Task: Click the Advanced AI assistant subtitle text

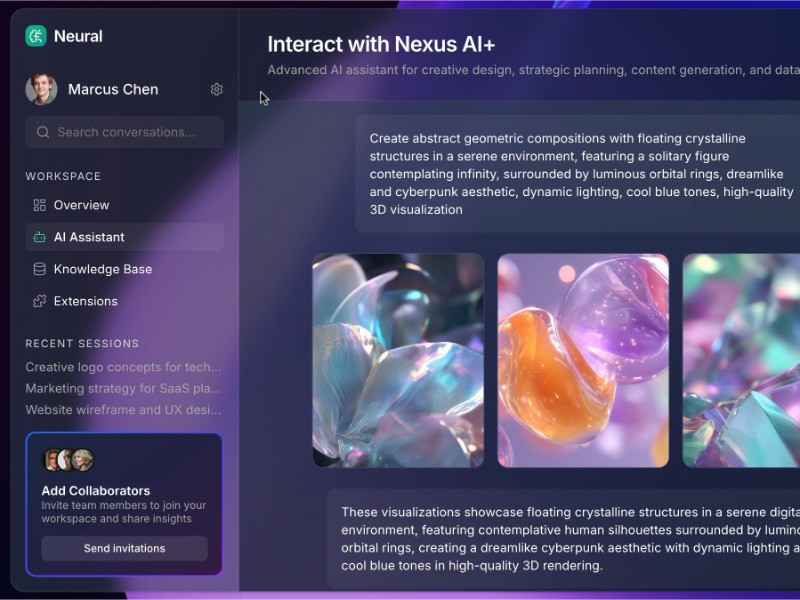Action: (534, 70)
